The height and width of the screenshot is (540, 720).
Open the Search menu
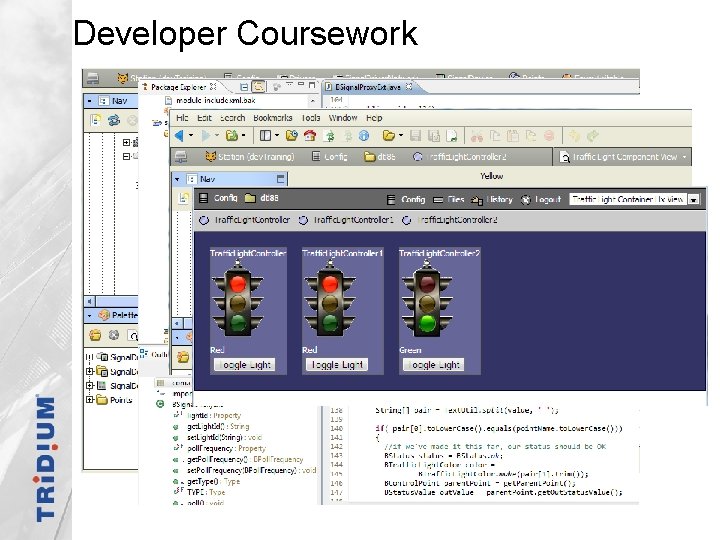point(232,118)
